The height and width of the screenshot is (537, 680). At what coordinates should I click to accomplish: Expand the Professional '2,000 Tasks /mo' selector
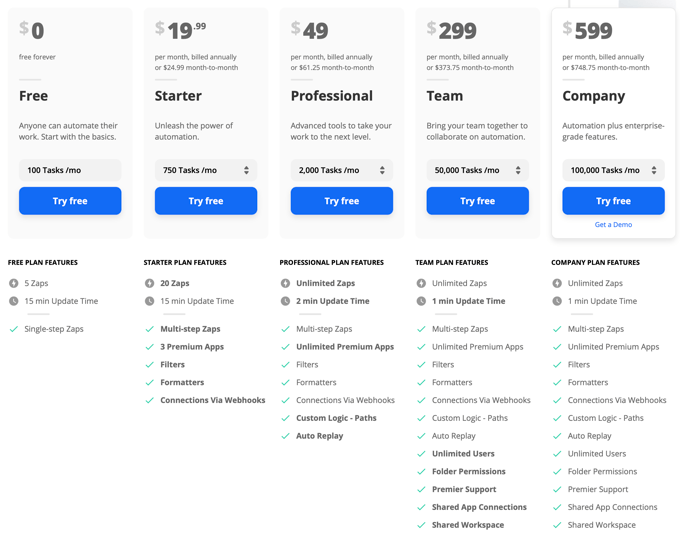[342, 170]
